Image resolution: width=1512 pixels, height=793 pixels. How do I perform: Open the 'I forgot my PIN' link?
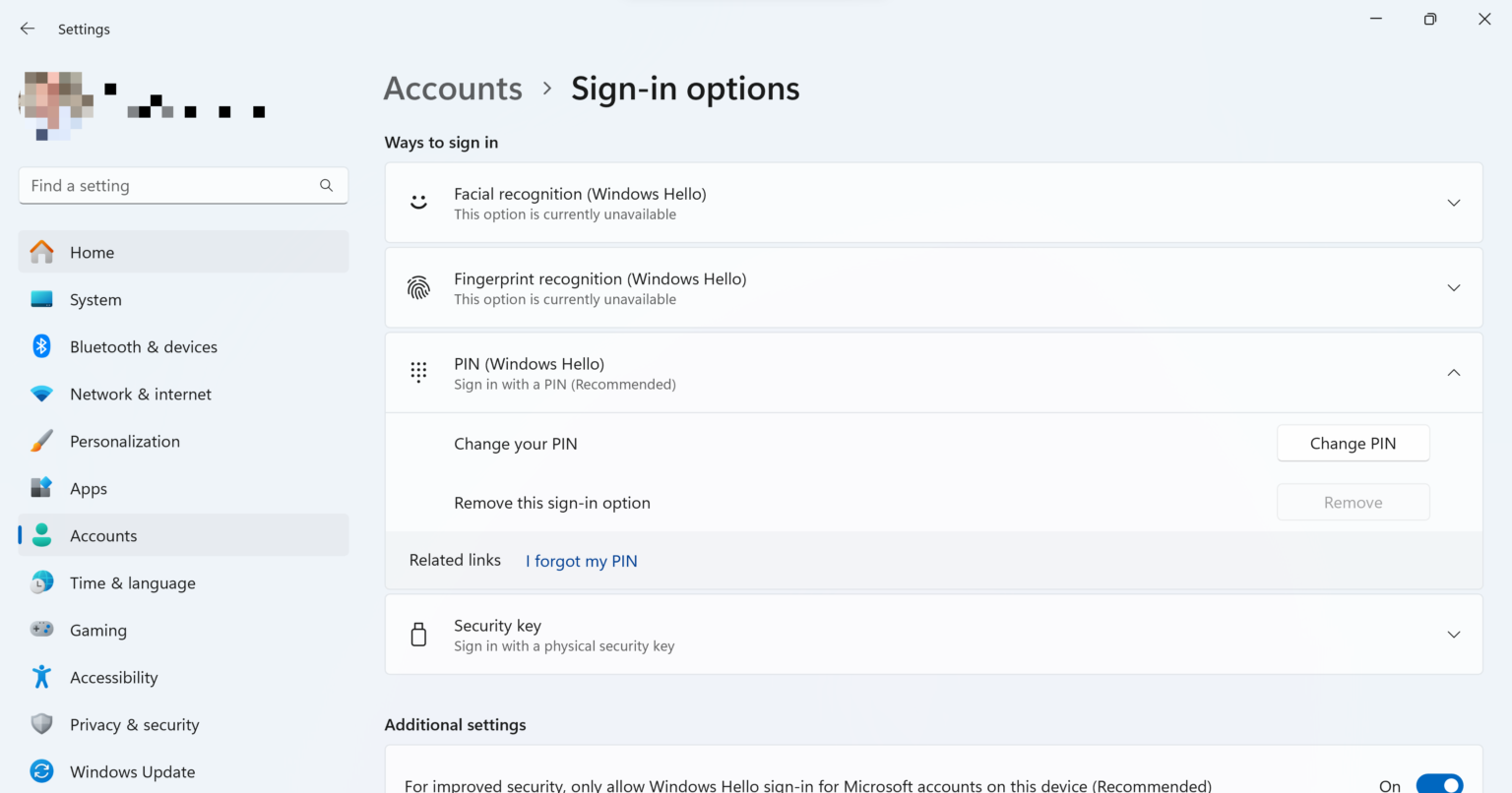[x=581, y=560]
